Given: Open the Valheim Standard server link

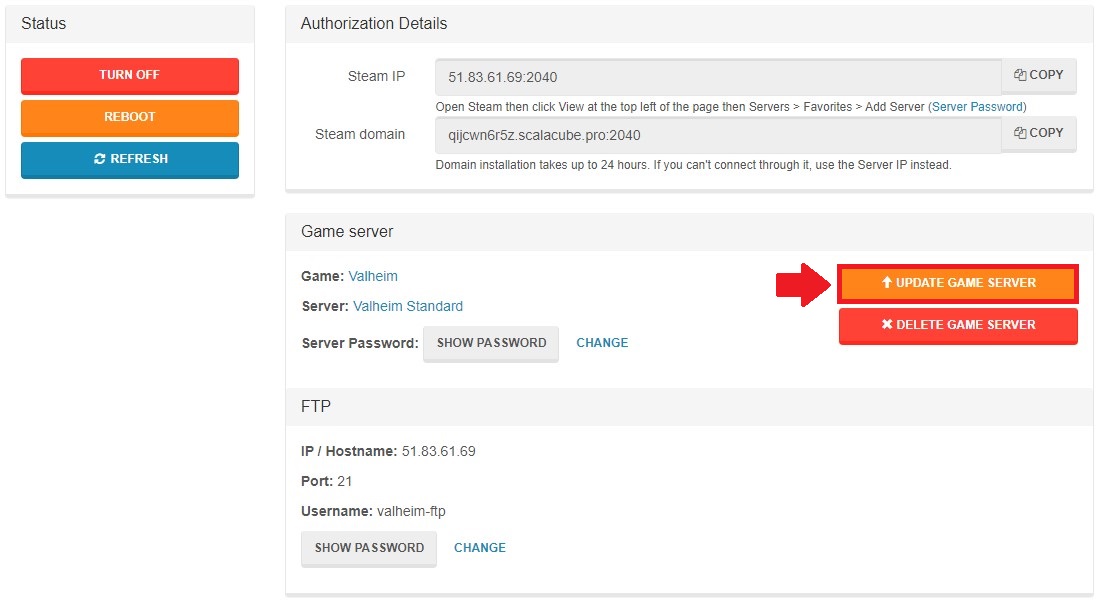Looking at the screenshot, I should pos(408,306).
